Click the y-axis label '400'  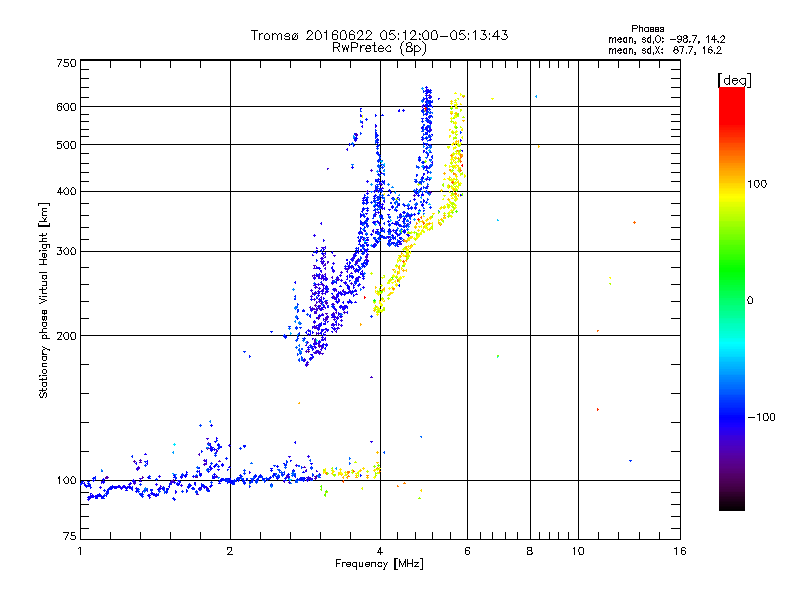point(66,192)
